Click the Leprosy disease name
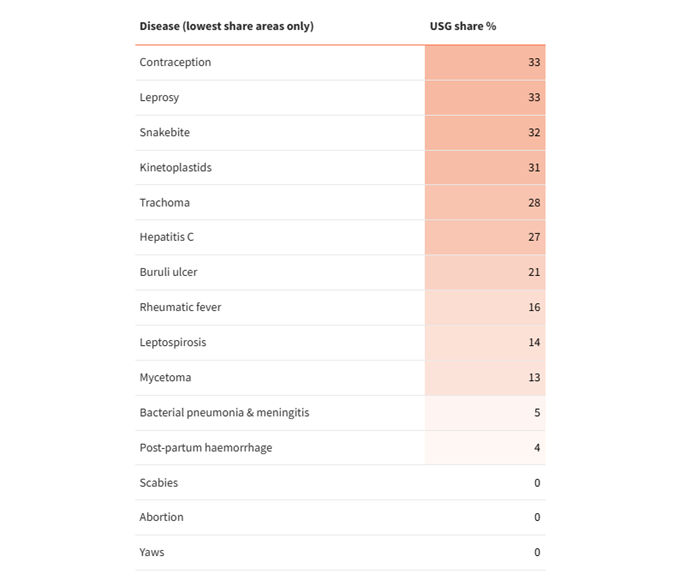680x580 pixels. pyautogui.click(x=159, y=98)
